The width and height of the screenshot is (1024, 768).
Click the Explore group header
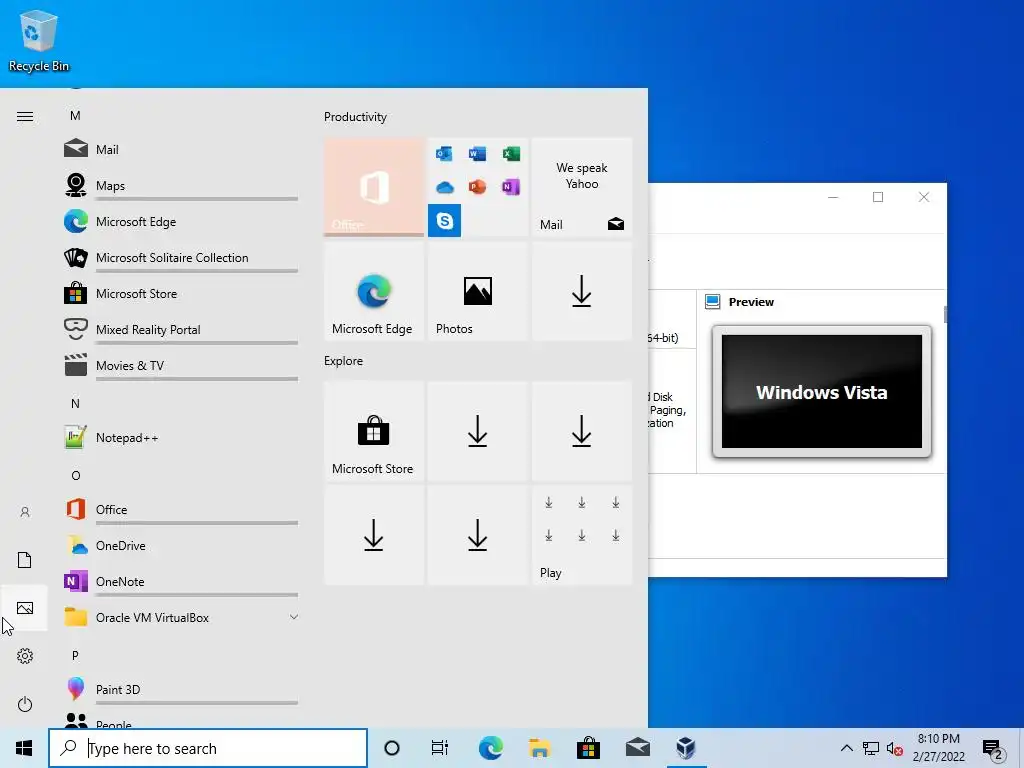[344, 361]
